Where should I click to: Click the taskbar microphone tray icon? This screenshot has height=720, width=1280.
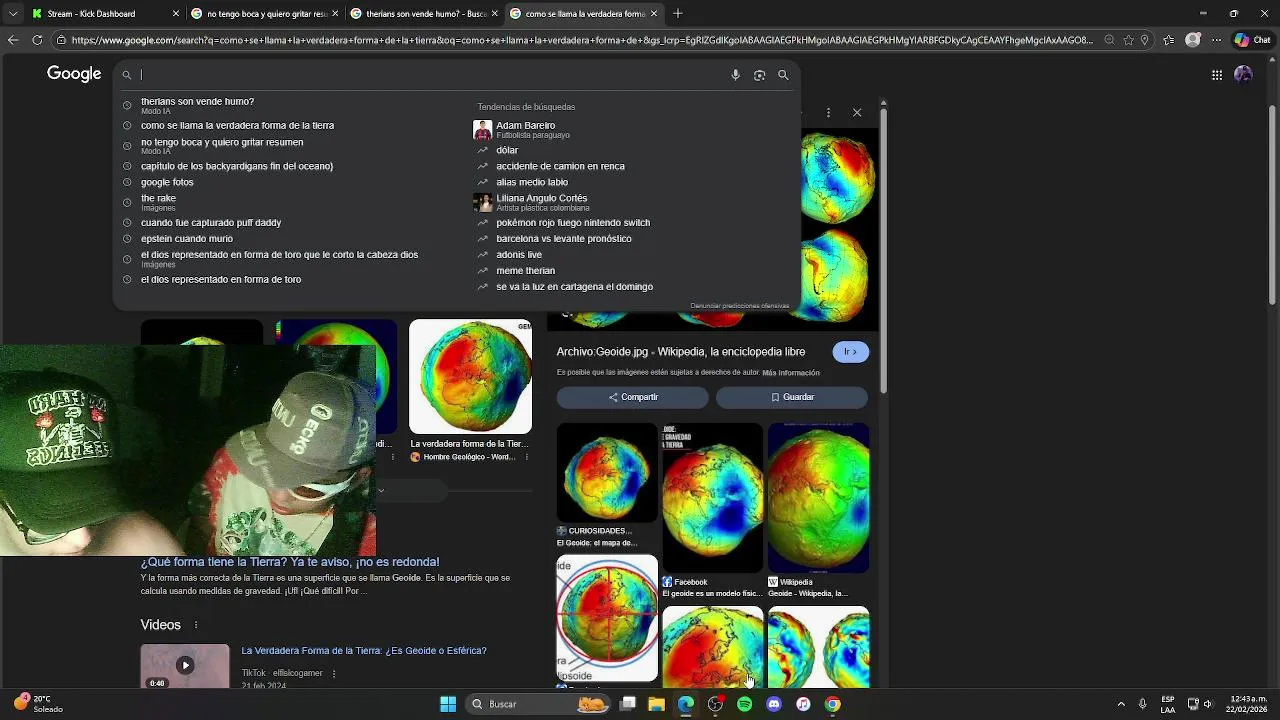1142,704
